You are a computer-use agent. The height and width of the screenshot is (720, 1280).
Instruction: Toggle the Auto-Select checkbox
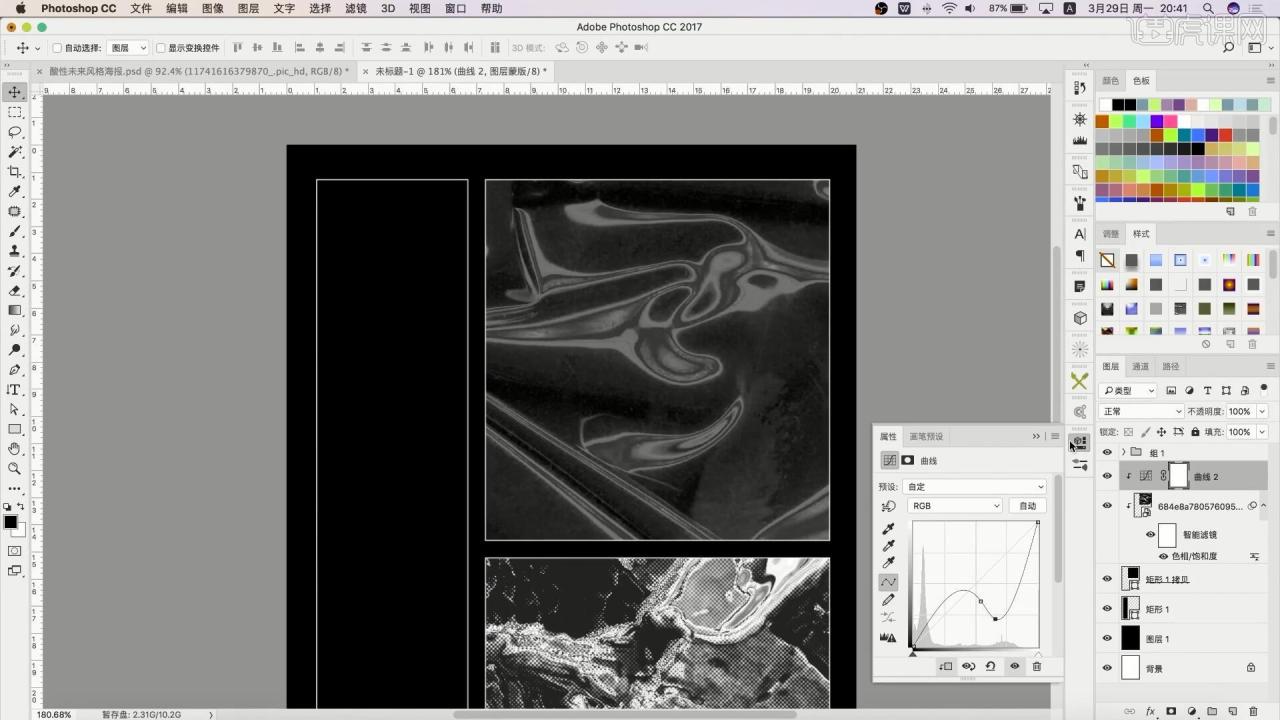[57, 48]
